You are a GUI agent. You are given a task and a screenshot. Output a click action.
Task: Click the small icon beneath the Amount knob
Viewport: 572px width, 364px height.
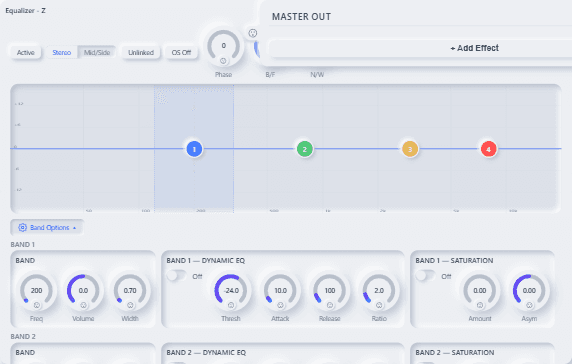[x=480, y=305]
